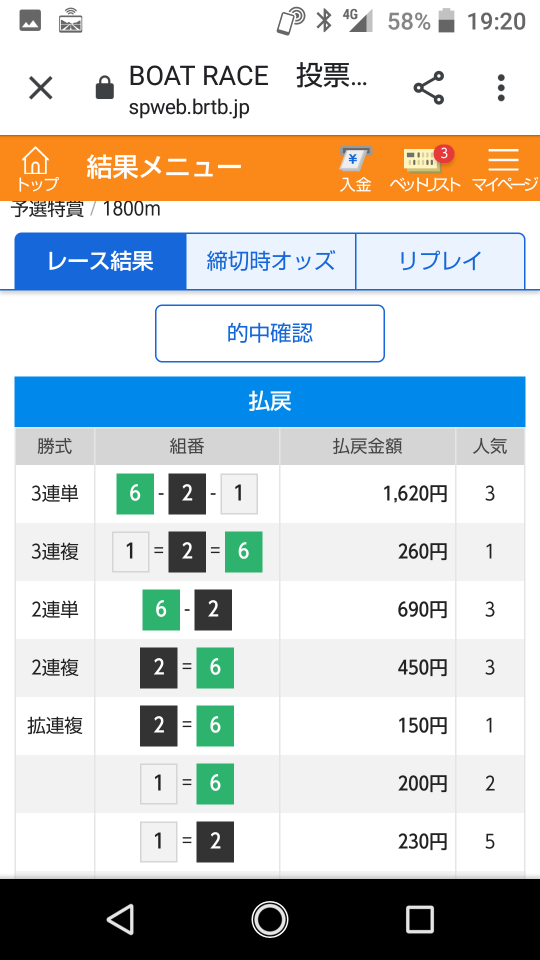Open the マイページ hamburger menu
Screen dimensions: 540x960
point(504,170)
